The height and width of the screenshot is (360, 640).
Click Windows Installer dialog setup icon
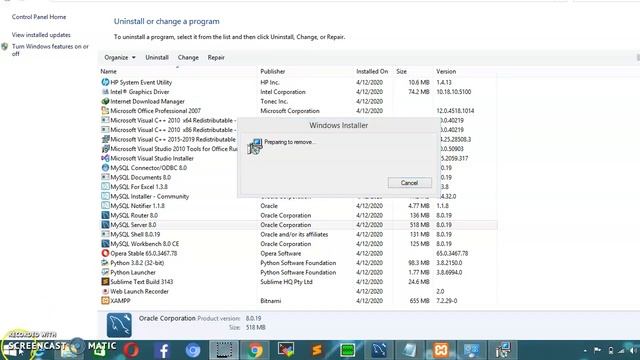click(255, 147)
